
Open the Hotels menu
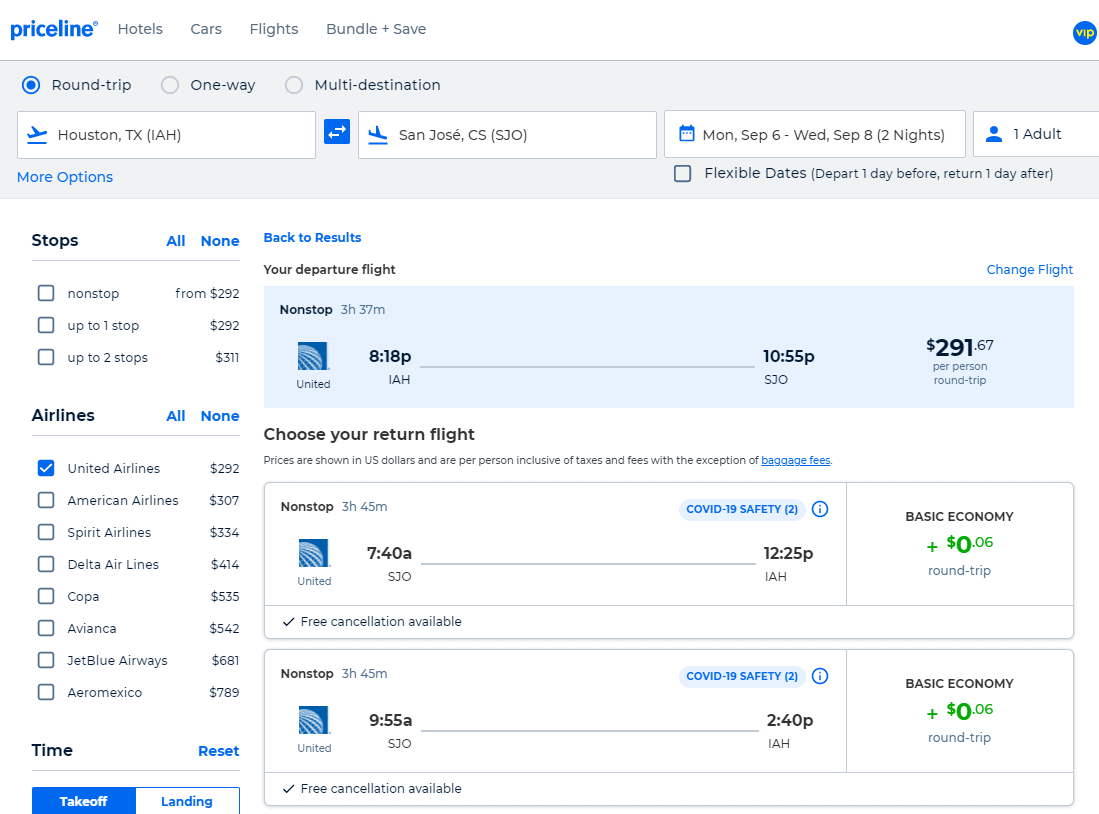click(x=140, y=29)
